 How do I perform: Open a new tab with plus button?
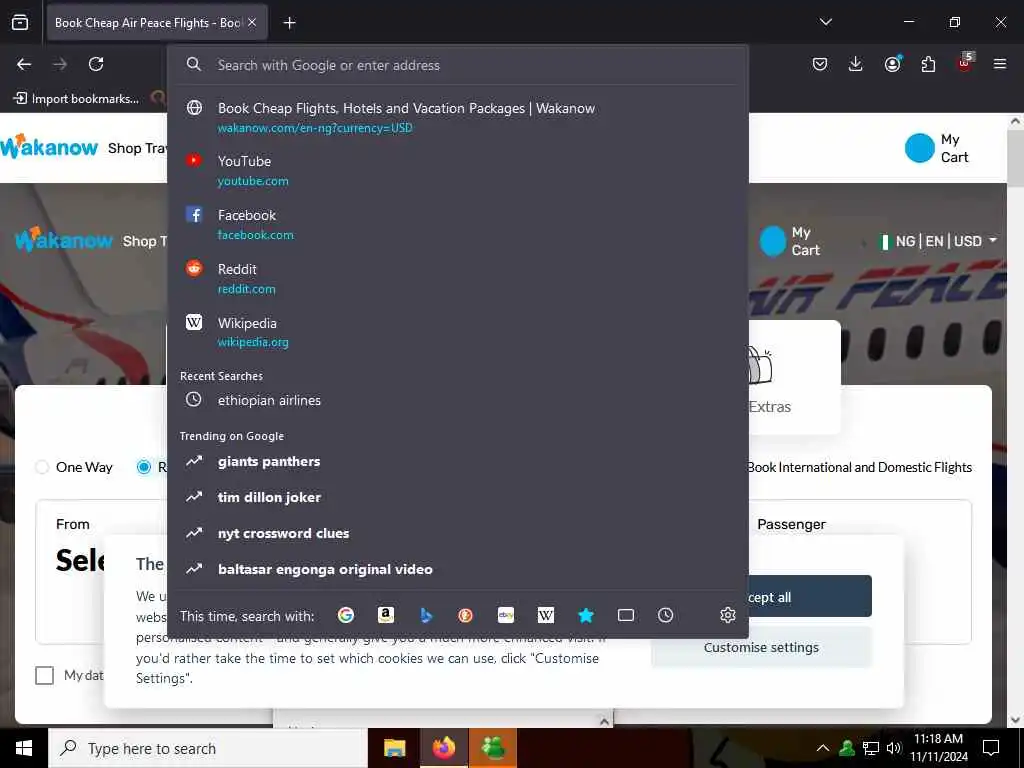289,23
